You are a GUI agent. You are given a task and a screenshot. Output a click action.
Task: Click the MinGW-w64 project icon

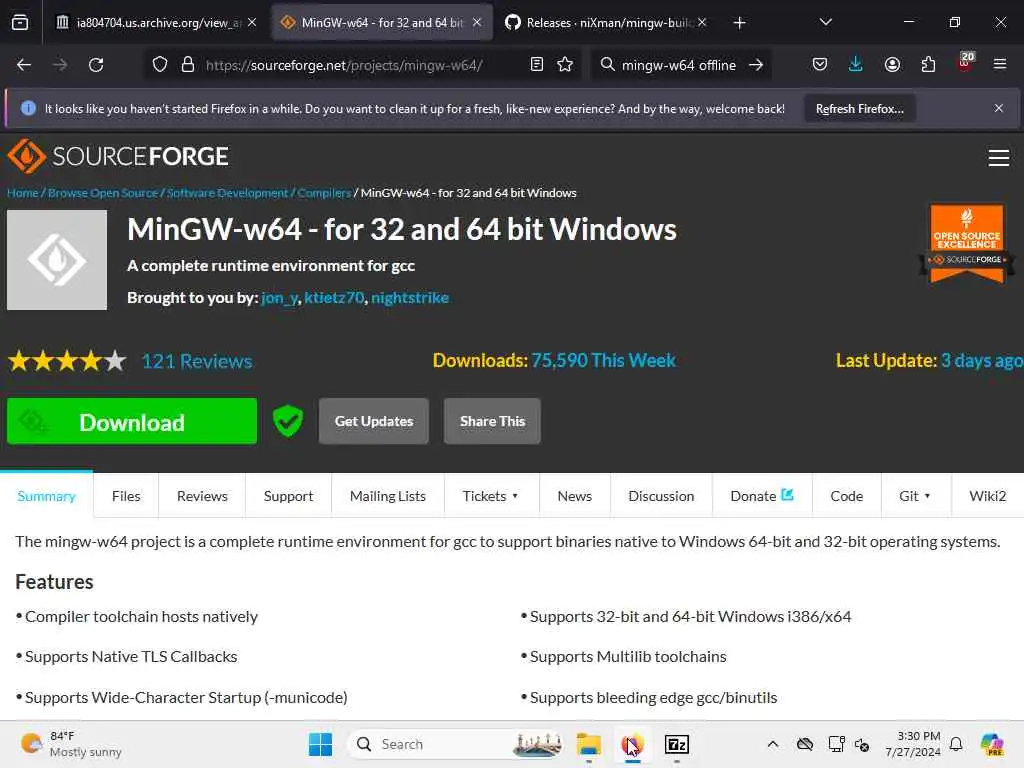click(x=57, y=260)
